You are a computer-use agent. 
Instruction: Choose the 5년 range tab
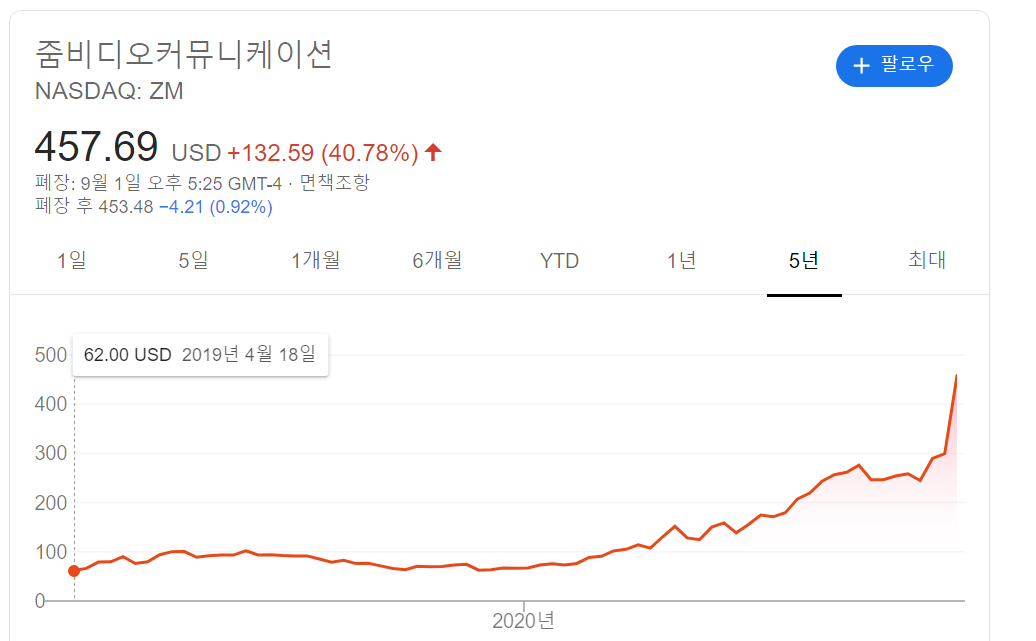[803, 260]
